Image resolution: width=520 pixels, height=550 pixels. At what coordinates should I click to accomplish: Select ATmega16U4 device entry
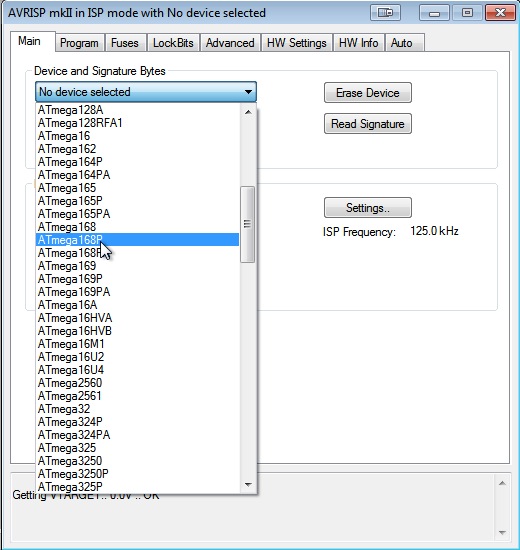[x=137, y=370]
